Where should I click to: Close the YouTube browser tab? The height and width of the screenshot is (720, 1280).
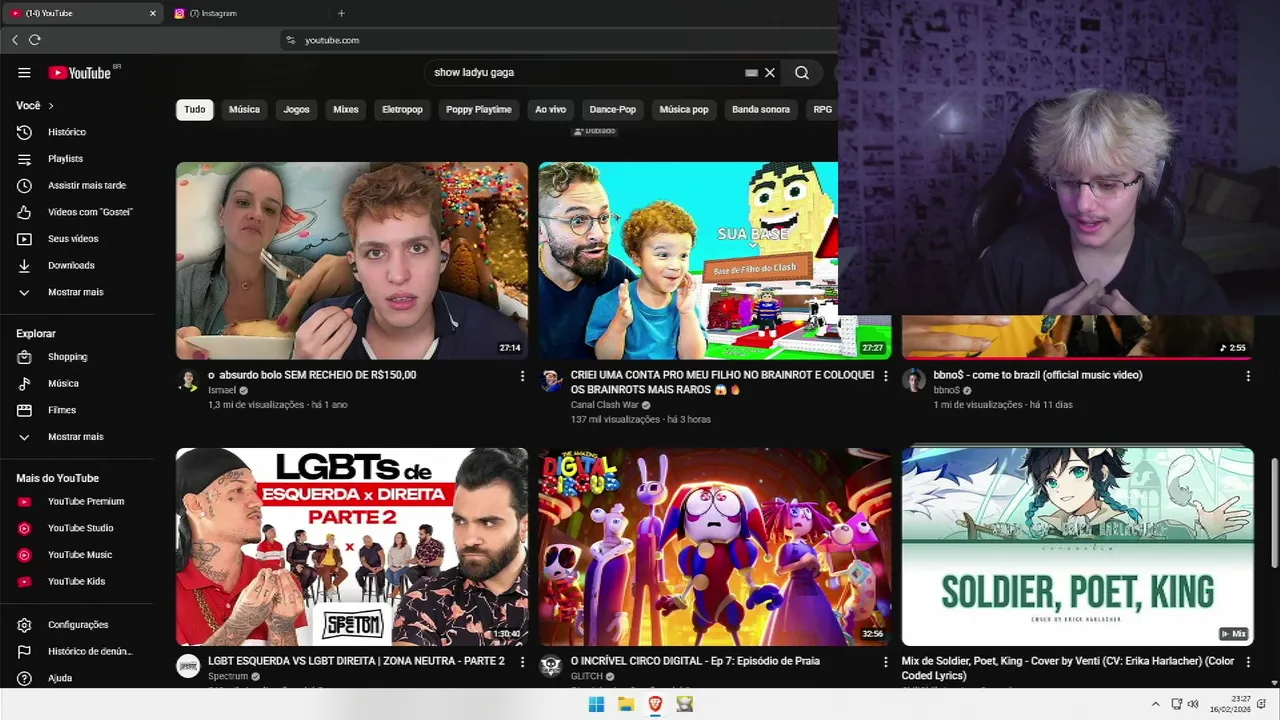pos(153,13)
